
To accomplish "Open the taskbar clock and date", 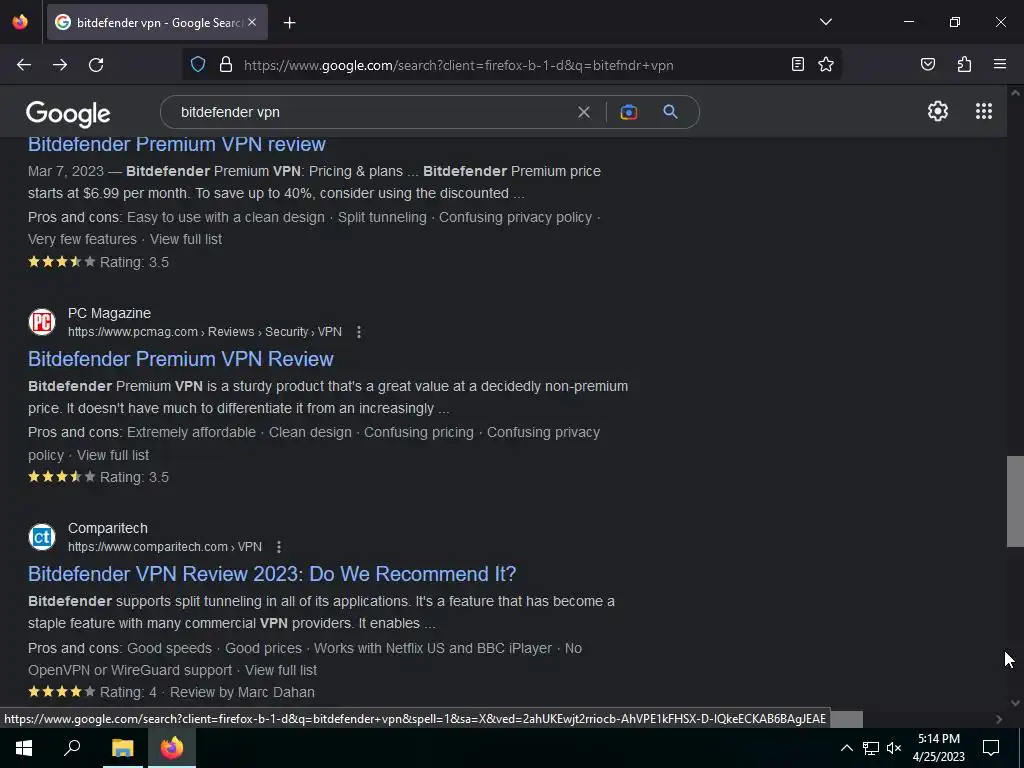I will pyautogui.click(x=938, y=748).
